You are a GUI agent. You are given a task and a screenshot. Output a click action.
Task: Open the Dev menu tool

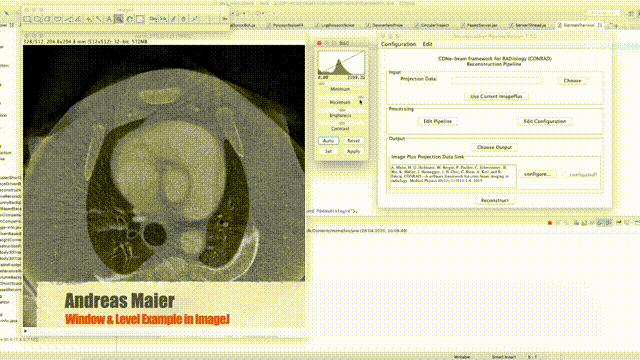[x=153, y=19]
